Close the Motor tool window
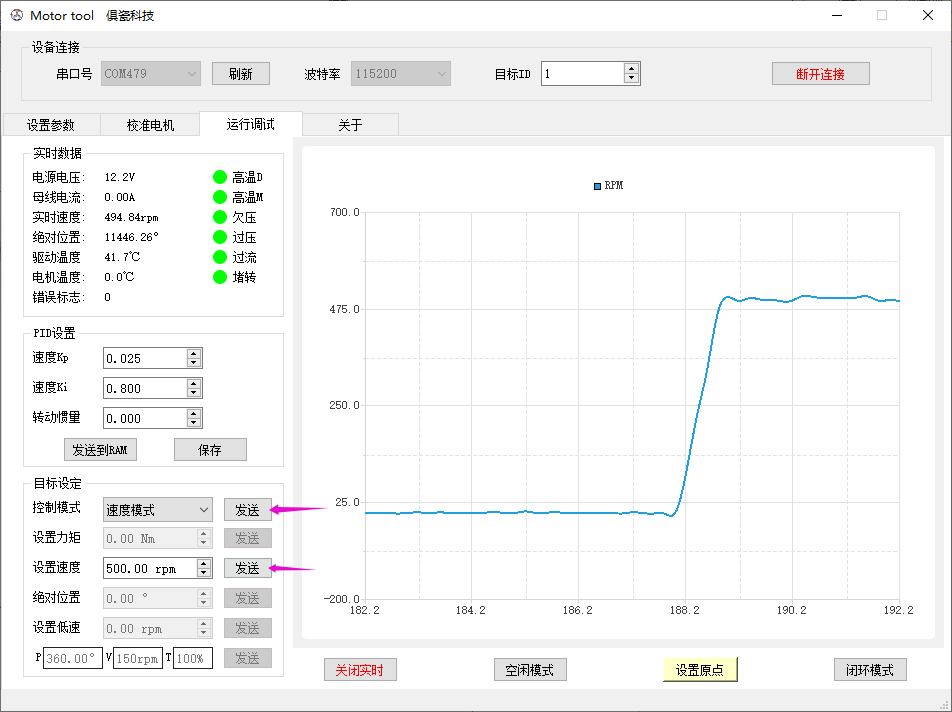952x712 pixels. (928, 15)
